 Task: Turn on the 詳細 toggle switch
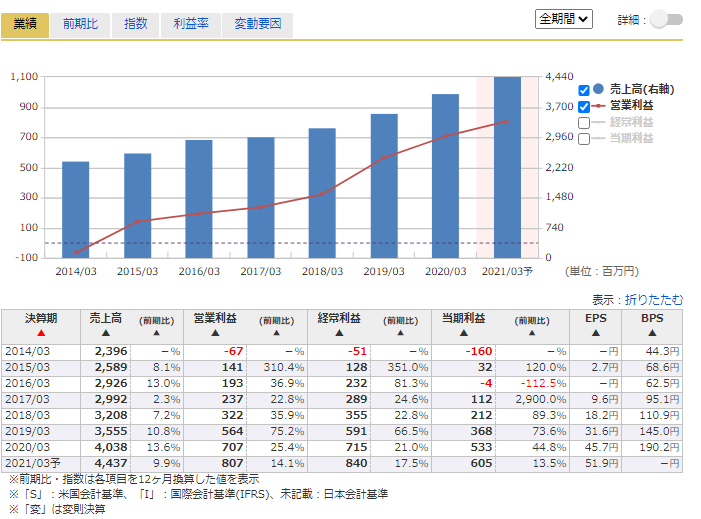pyautogui.click(x=665, y=19)
